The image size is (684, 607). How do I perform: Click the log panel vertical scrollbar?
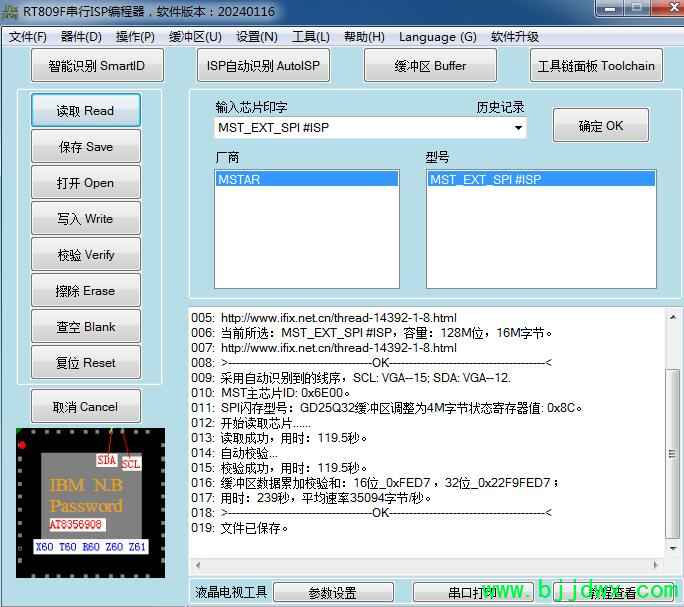pos(673,420)
